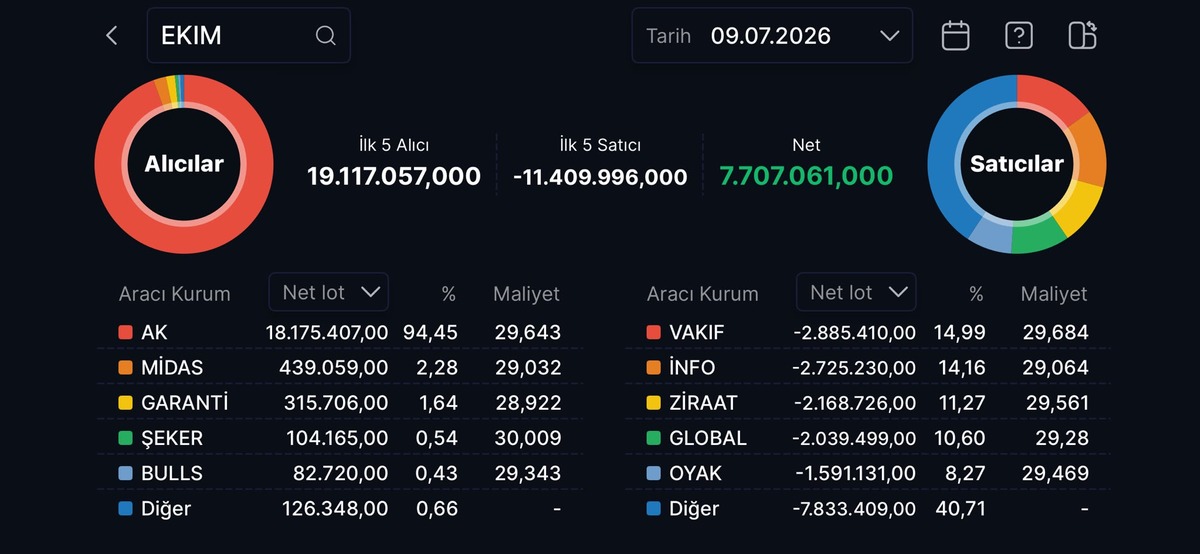Expand the Tarih date dropdown
1200x554 pixels.
772,36
